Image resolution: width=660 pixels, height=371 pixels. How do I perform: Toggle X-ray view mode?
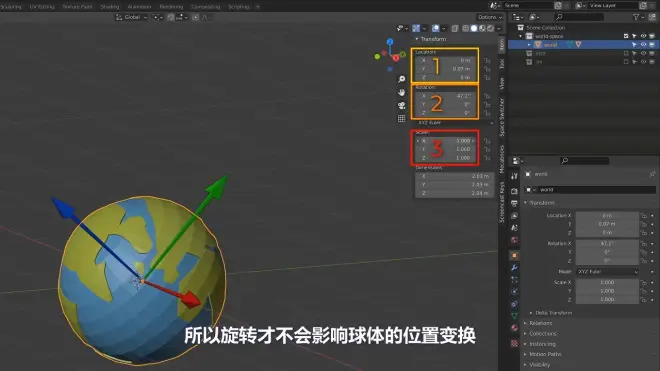point(455,28)
